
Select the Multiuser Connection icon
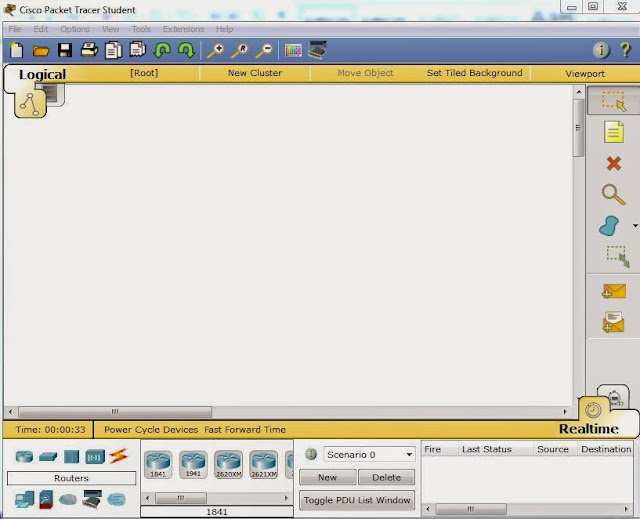pyautogui.click(x=116, y=499)
